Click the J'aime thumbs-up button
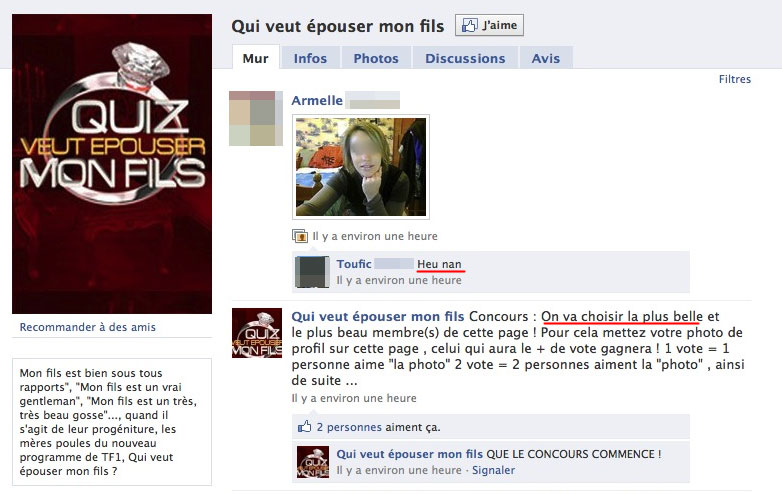This screenshot has height=494, width=782. pyautogui.click(x=489, y=25)
